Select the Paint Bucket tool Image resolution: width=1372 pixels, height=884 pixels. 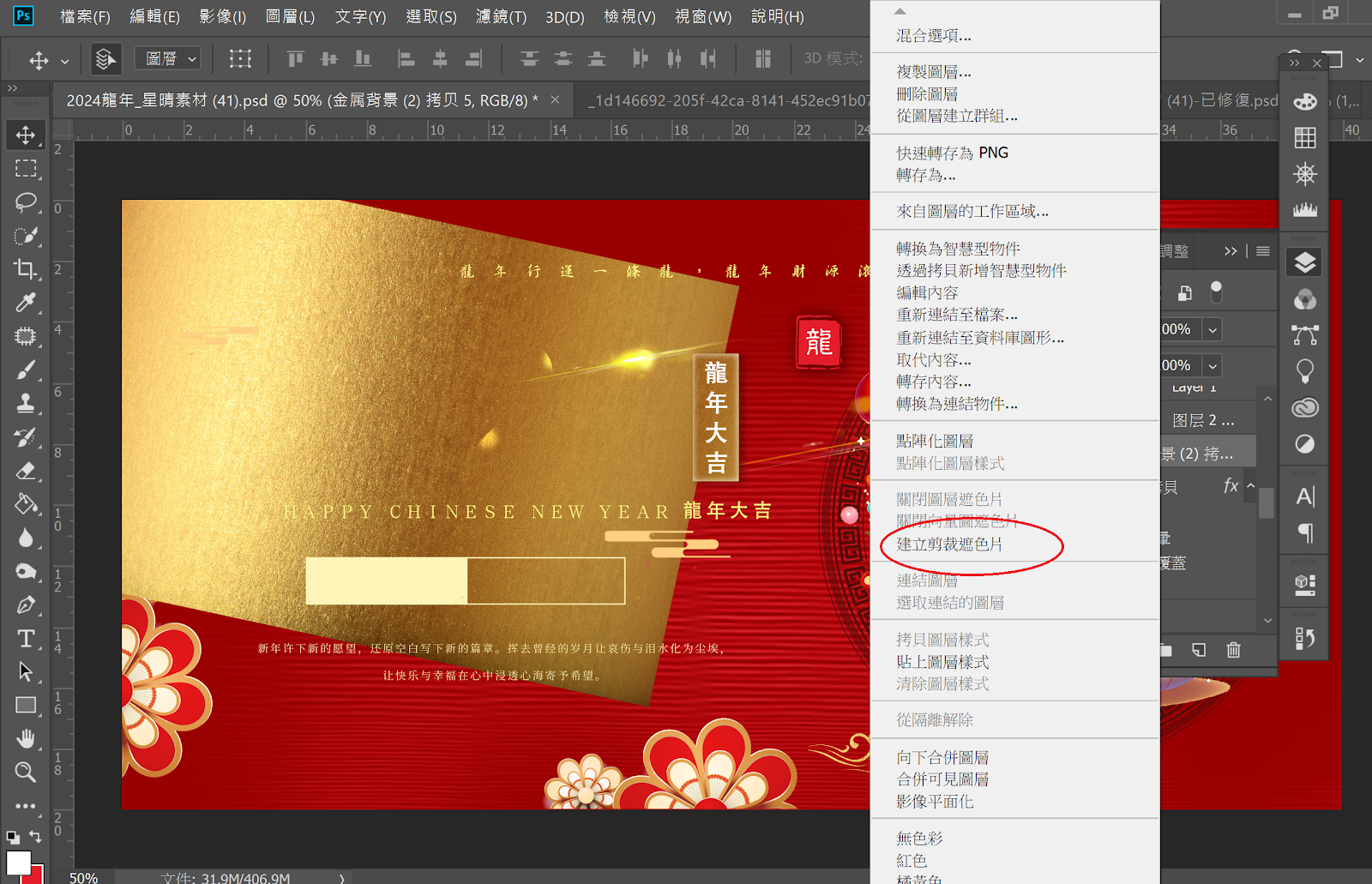[26, 504]
